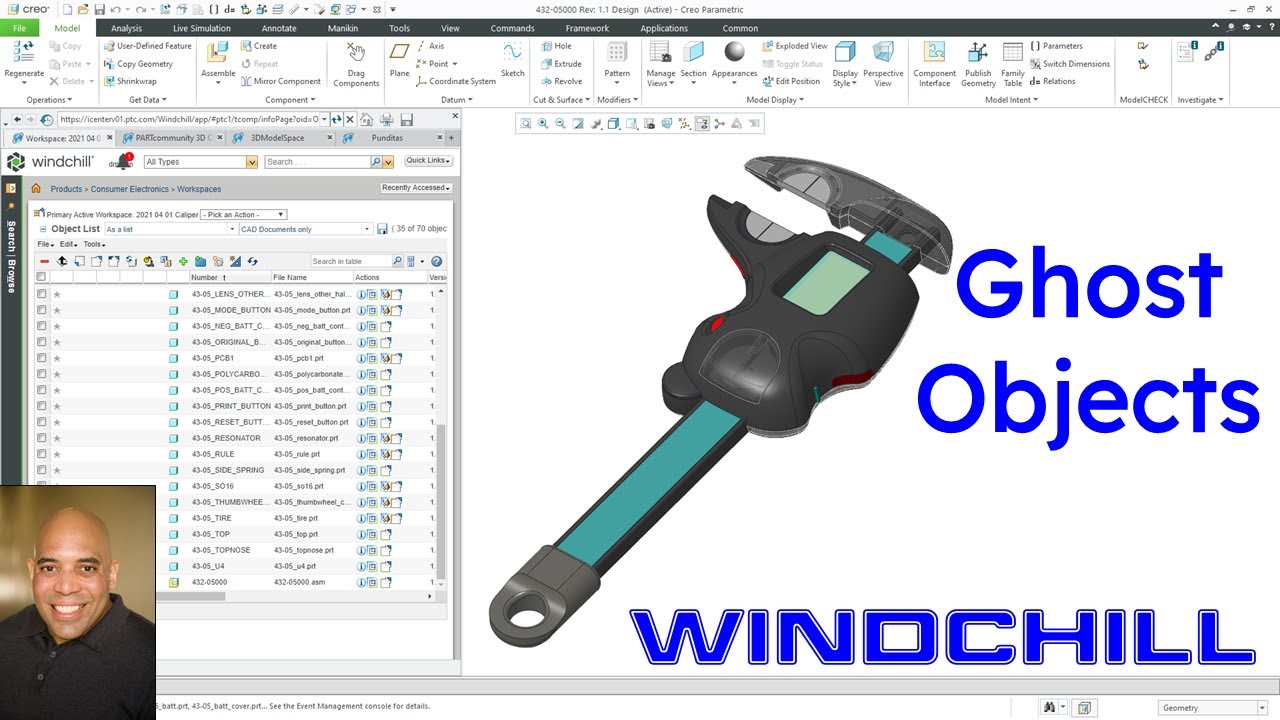Switch to the Live Simulation tab
Viewport: 1280px width, 720px height.
click(x=201, y=28)
